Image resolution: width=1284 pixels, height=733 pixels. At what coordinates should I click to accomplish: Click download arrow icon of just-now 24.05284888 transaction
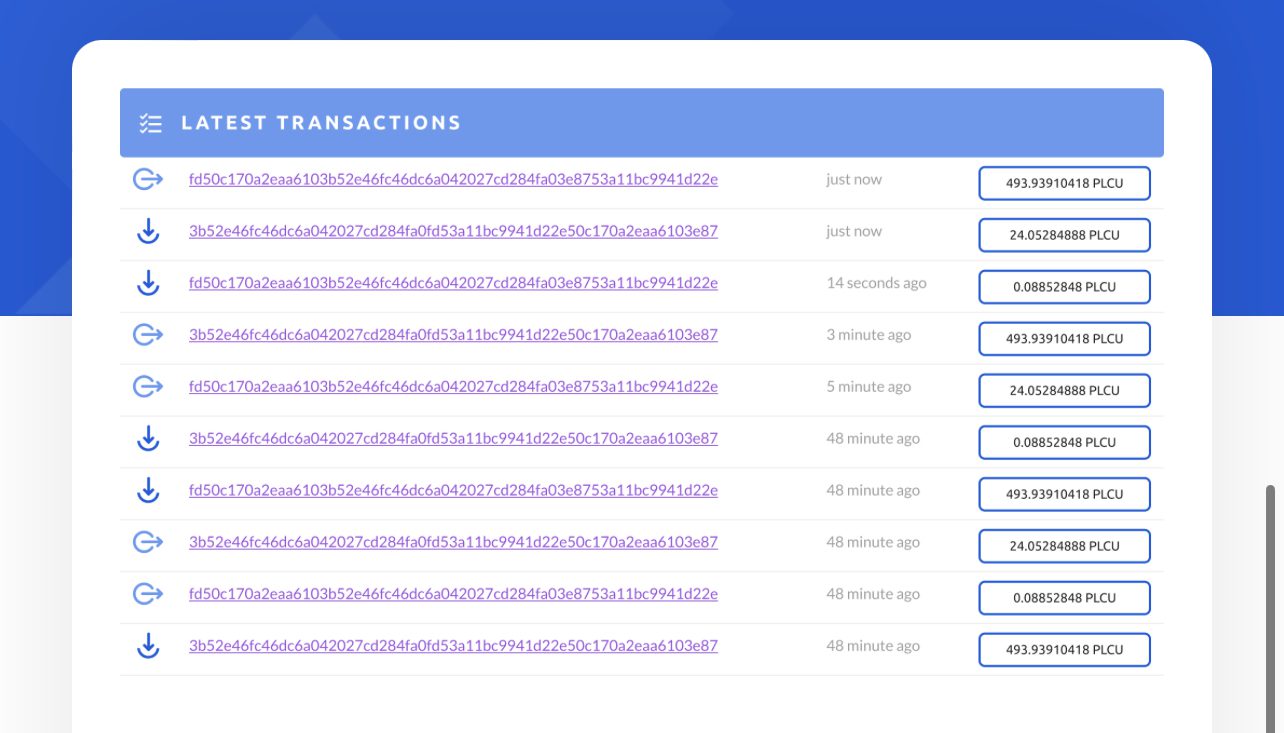(x=148, y=232)
